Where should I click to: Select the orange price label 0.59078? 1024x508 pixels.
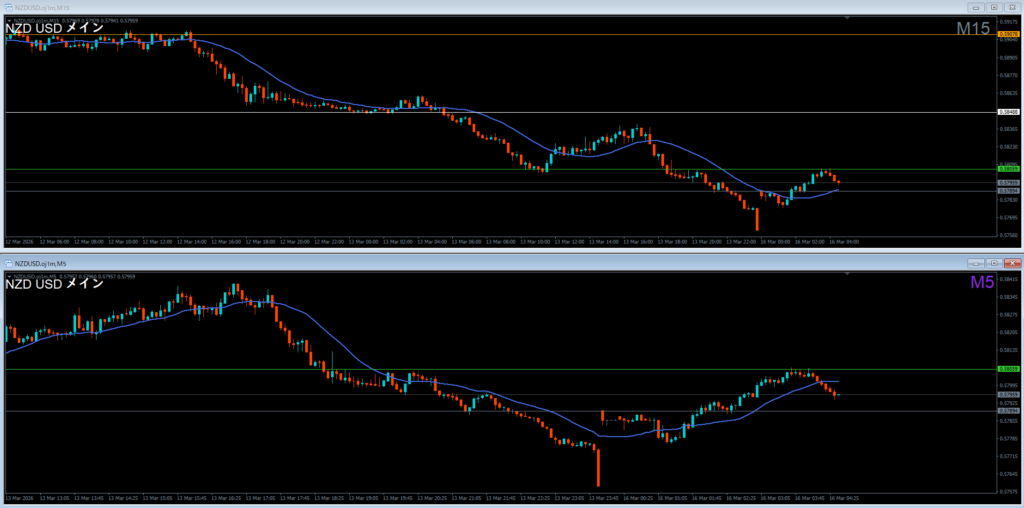pyautogui.click(x=1008, y=34)
